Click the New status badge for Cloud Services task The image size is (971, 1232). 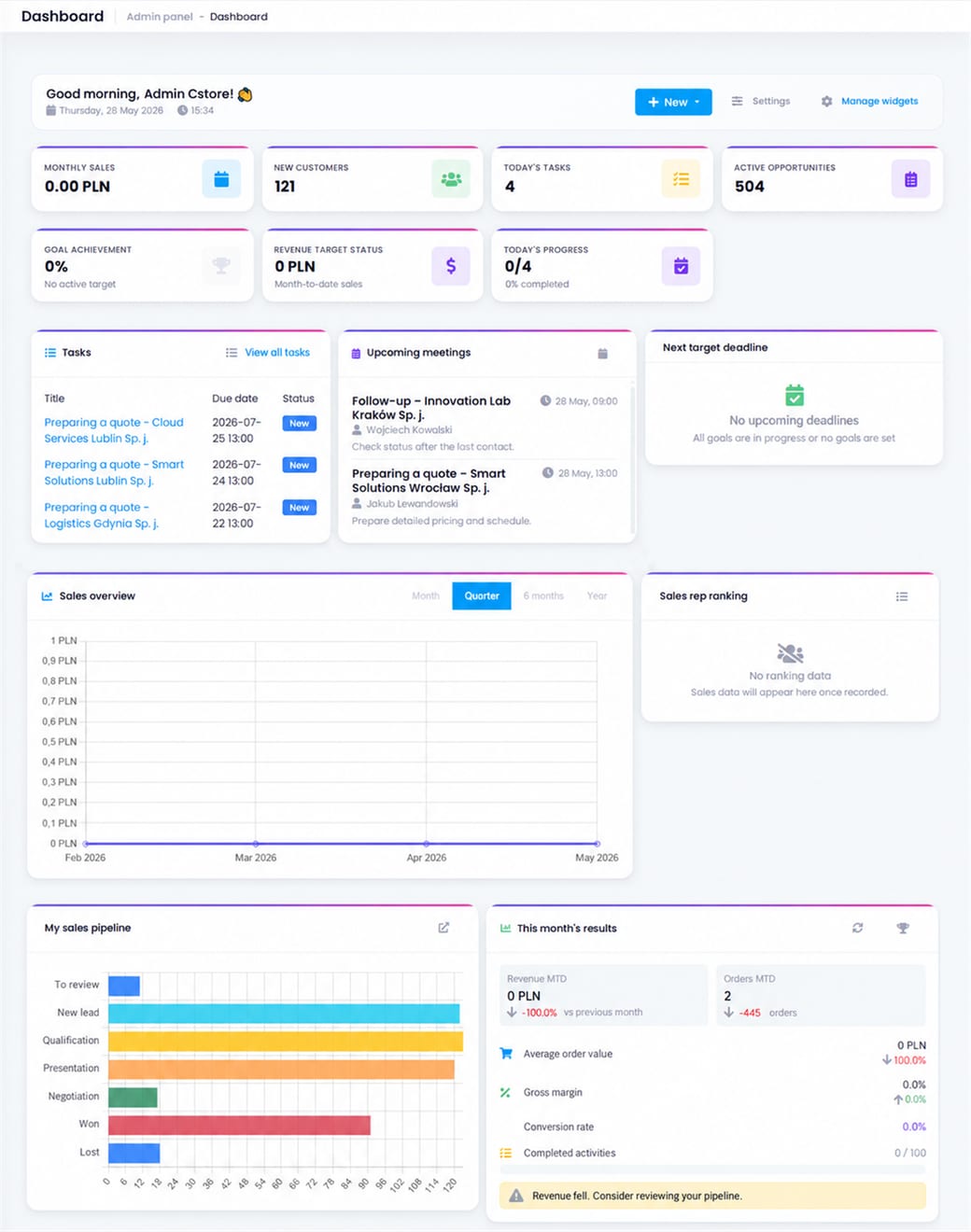click(x=299, y=424)
